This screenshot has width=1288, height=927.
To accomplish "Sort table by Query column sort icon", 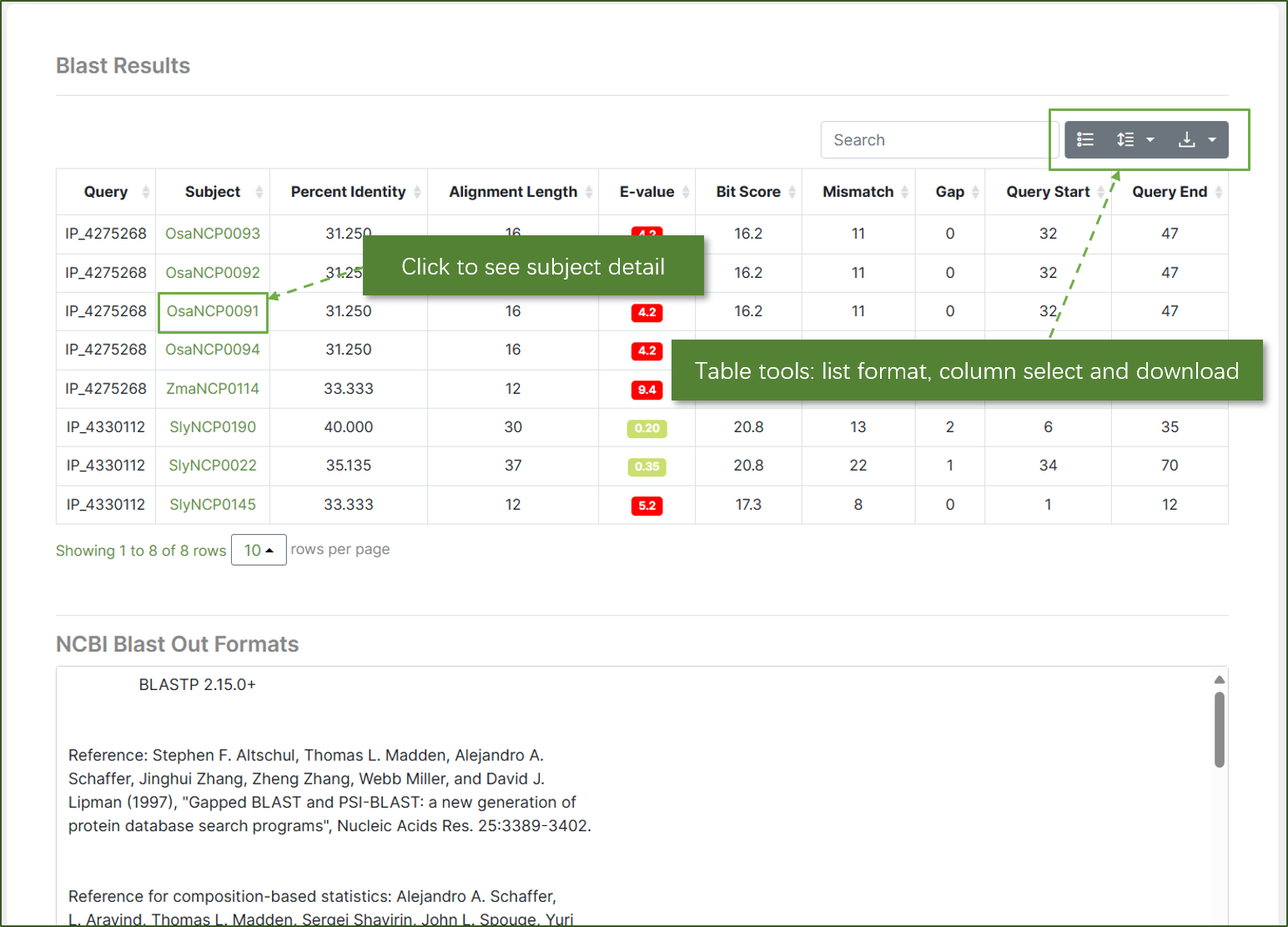I will point(146,192).
